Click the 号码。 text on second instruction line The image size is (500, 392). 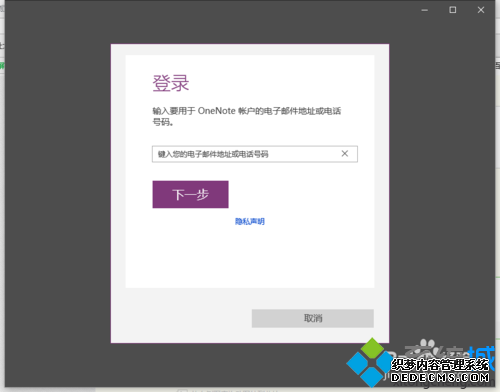(x=163, y=122)
